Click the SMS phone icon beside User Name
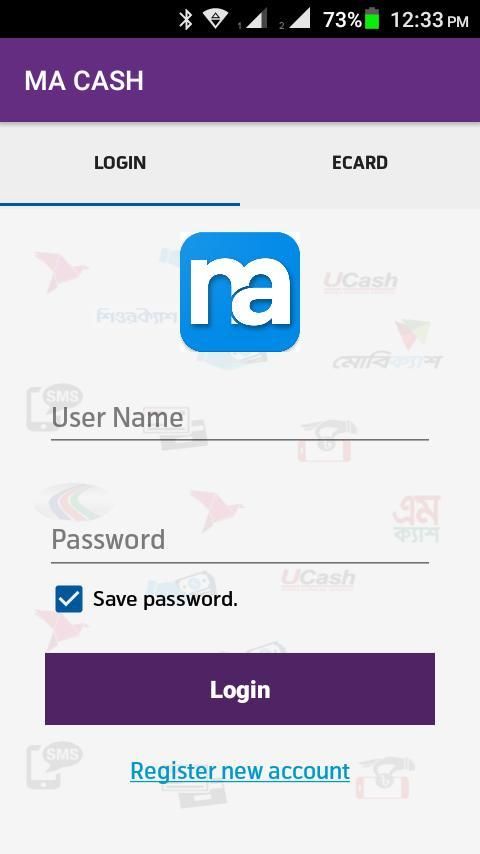 pyautogui.click(x=54, y=407)
